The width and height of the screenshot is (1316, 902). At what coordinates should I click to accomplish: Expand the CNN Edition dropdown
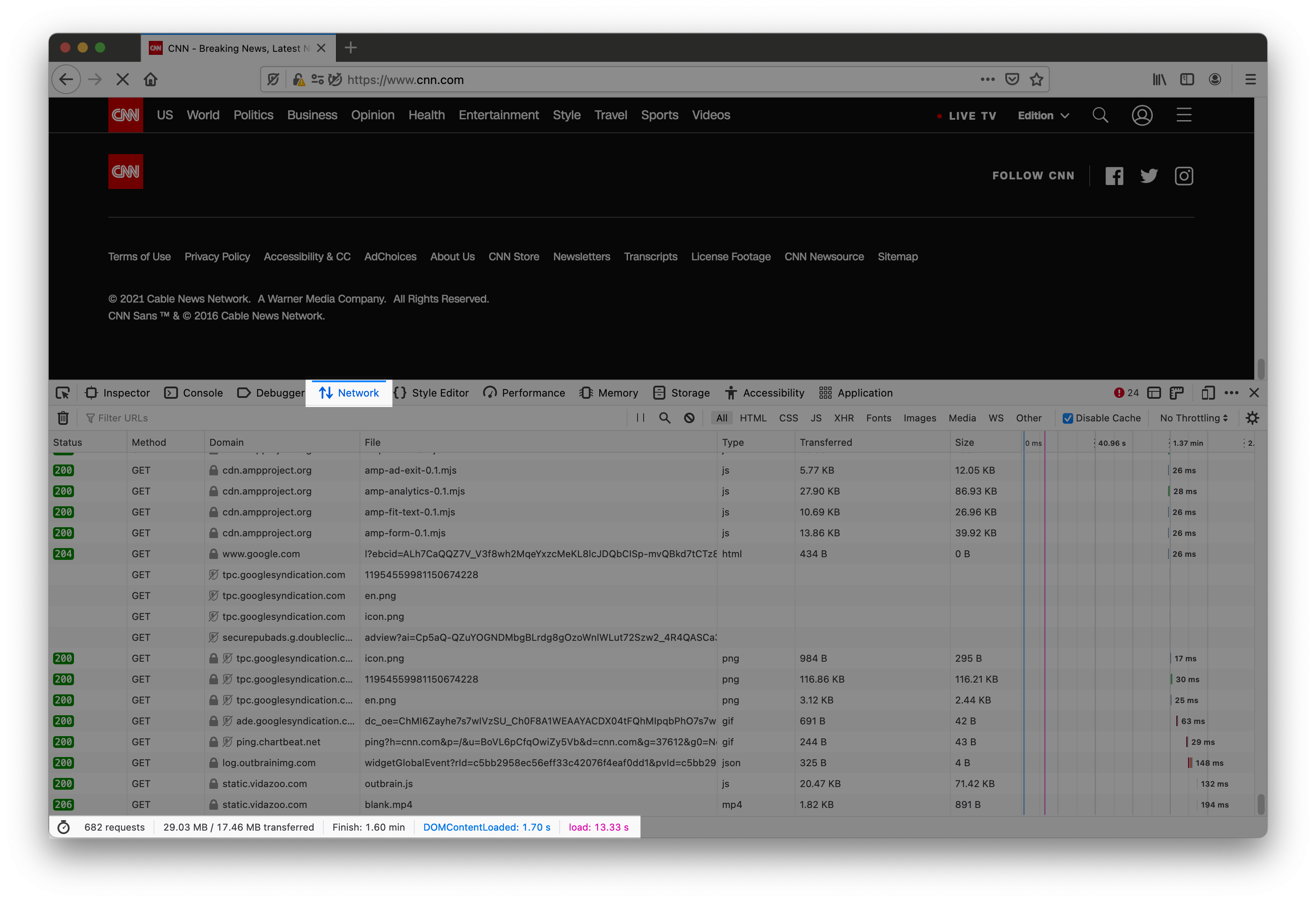click(x=1043, y=116)
